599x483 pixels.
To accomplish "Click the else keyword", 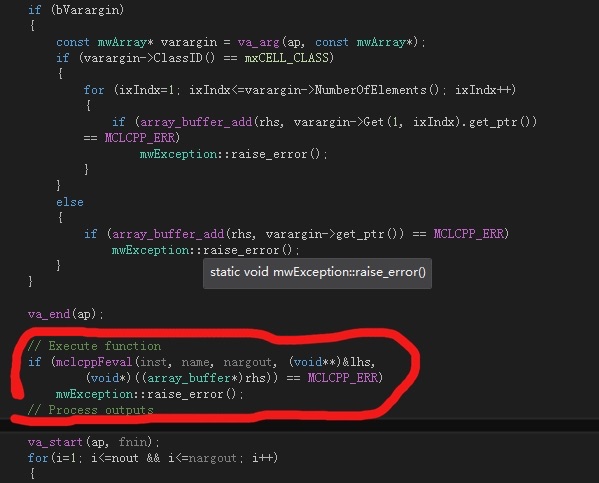I will point(70,202).
